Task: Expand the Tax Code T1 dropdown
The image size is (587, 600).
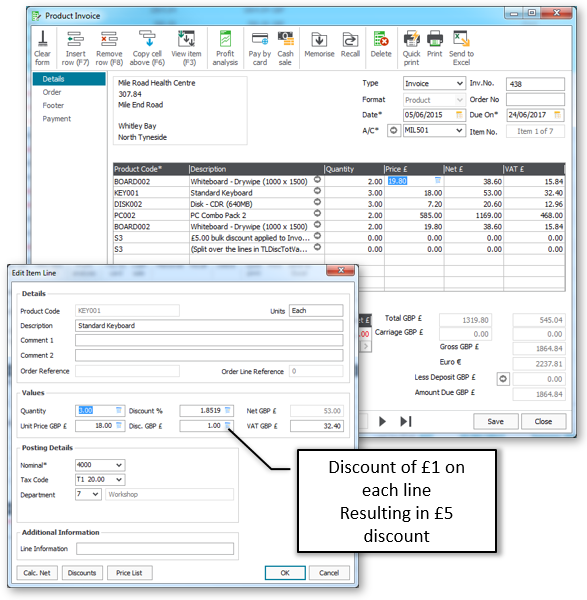Action: (119, 479)
